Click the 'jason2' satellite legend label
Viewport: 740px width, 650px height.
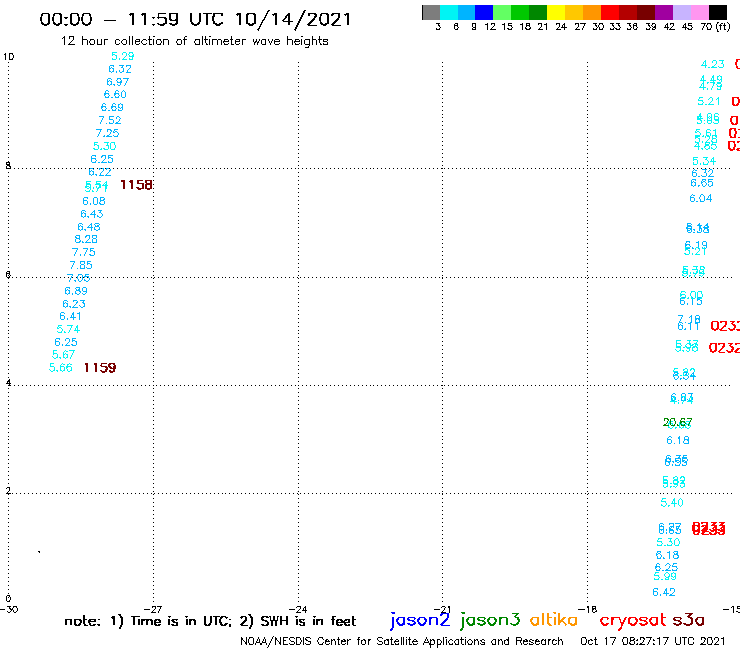420,620
